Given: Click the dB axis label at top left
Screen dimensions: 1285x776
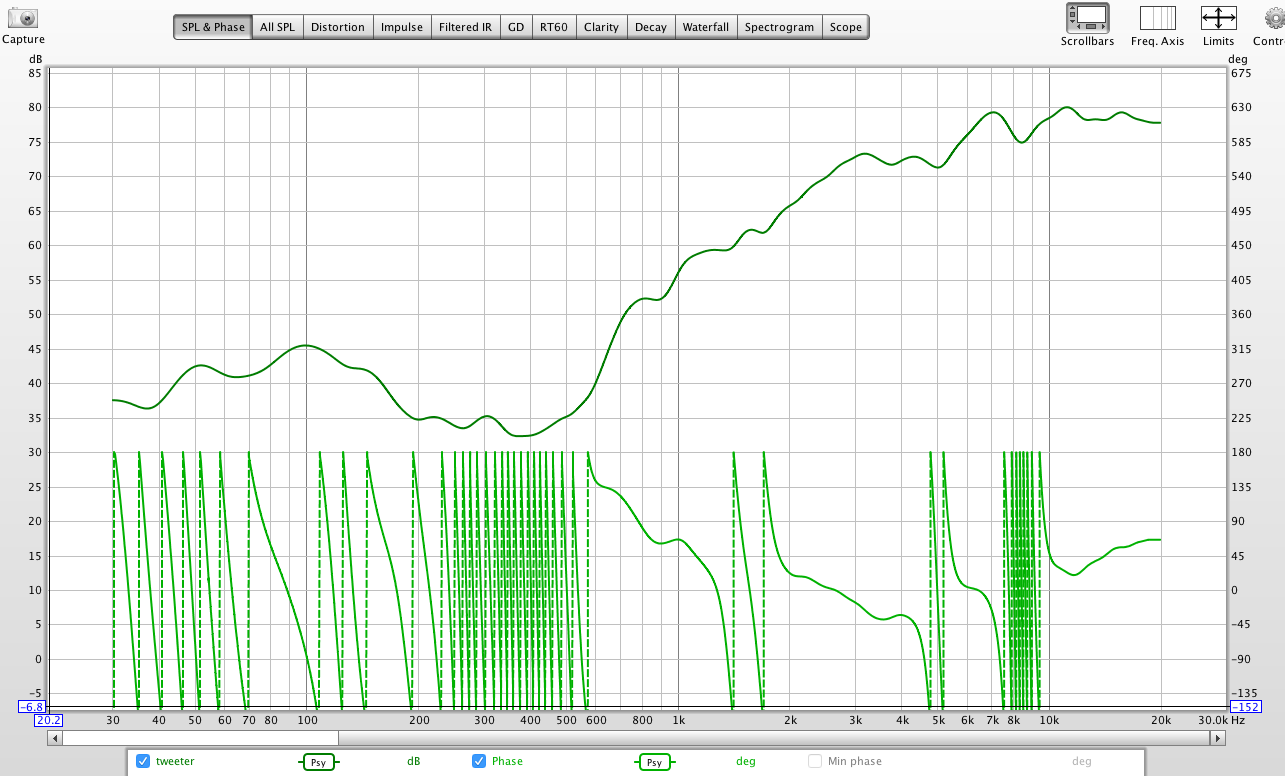Looking at the screenshot, I should coord(37,59).
